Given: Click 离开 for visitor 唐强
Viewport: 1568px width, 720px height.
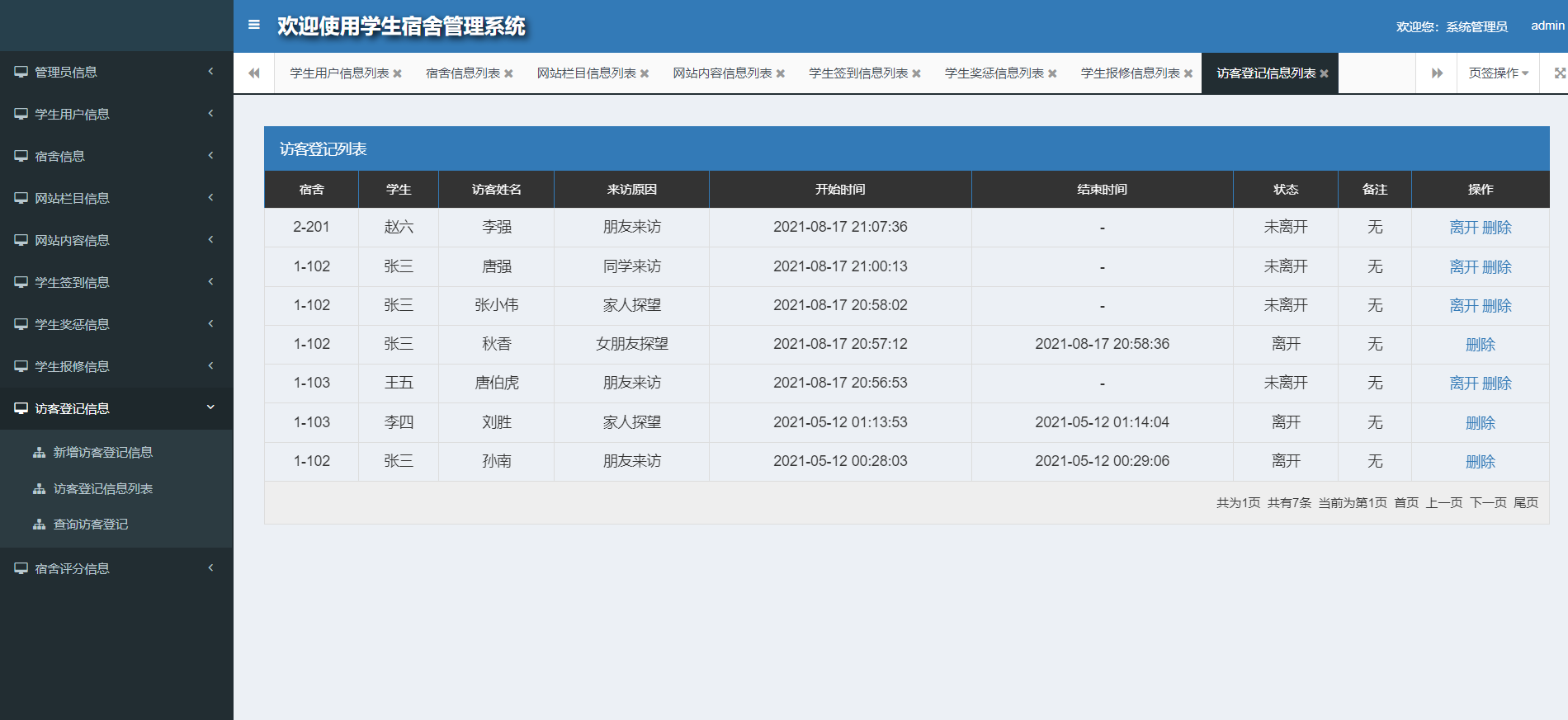Looking at the screenshot, I should coord(1464,267).
